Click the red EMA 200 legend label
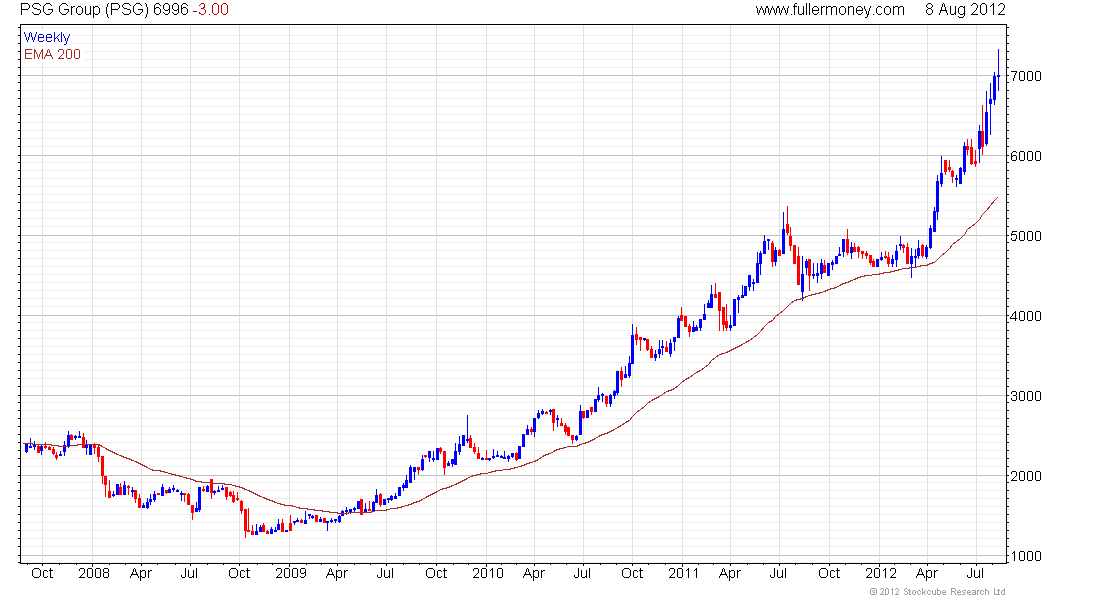1100x600 pixels. tap(52, 54)
